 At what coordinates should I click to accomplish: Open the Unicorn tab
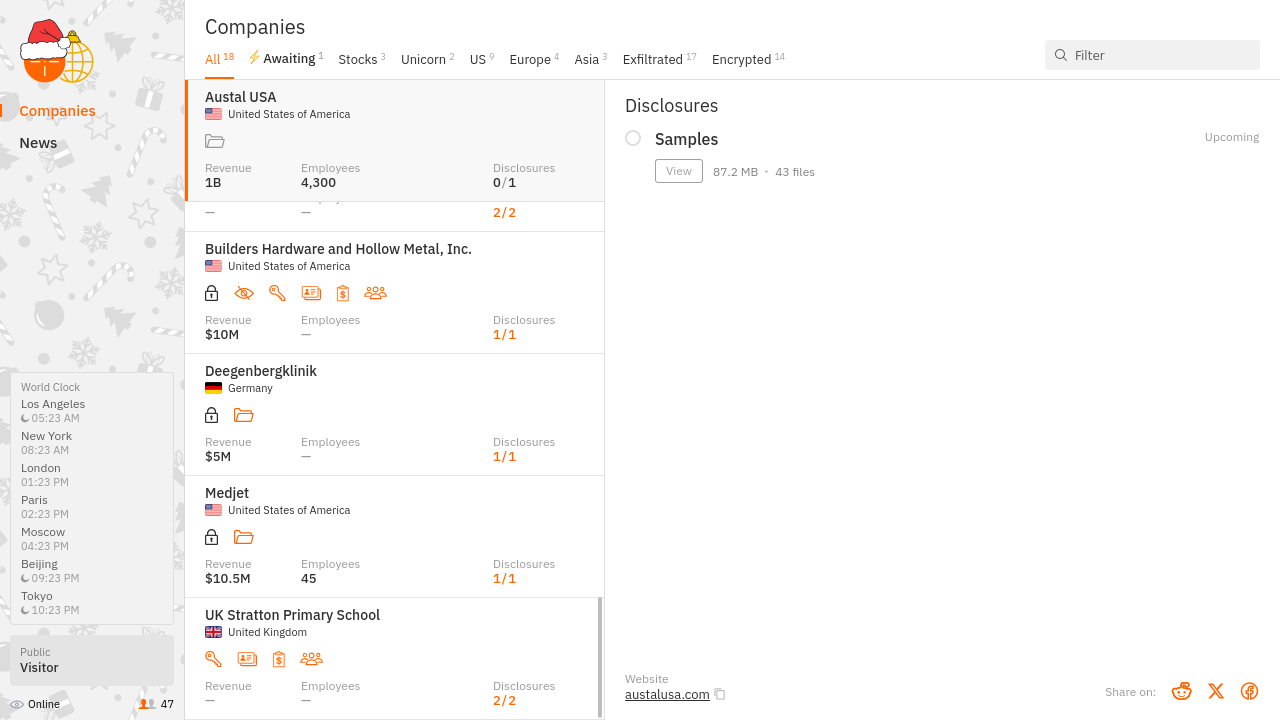tap(428, 59)
